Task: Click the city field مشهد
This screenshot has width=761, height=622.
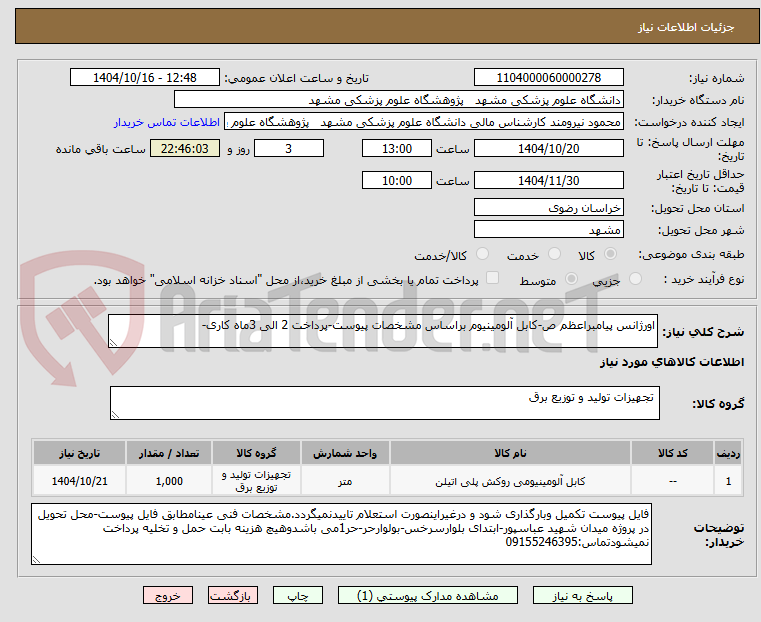Action: pos(548,229)
